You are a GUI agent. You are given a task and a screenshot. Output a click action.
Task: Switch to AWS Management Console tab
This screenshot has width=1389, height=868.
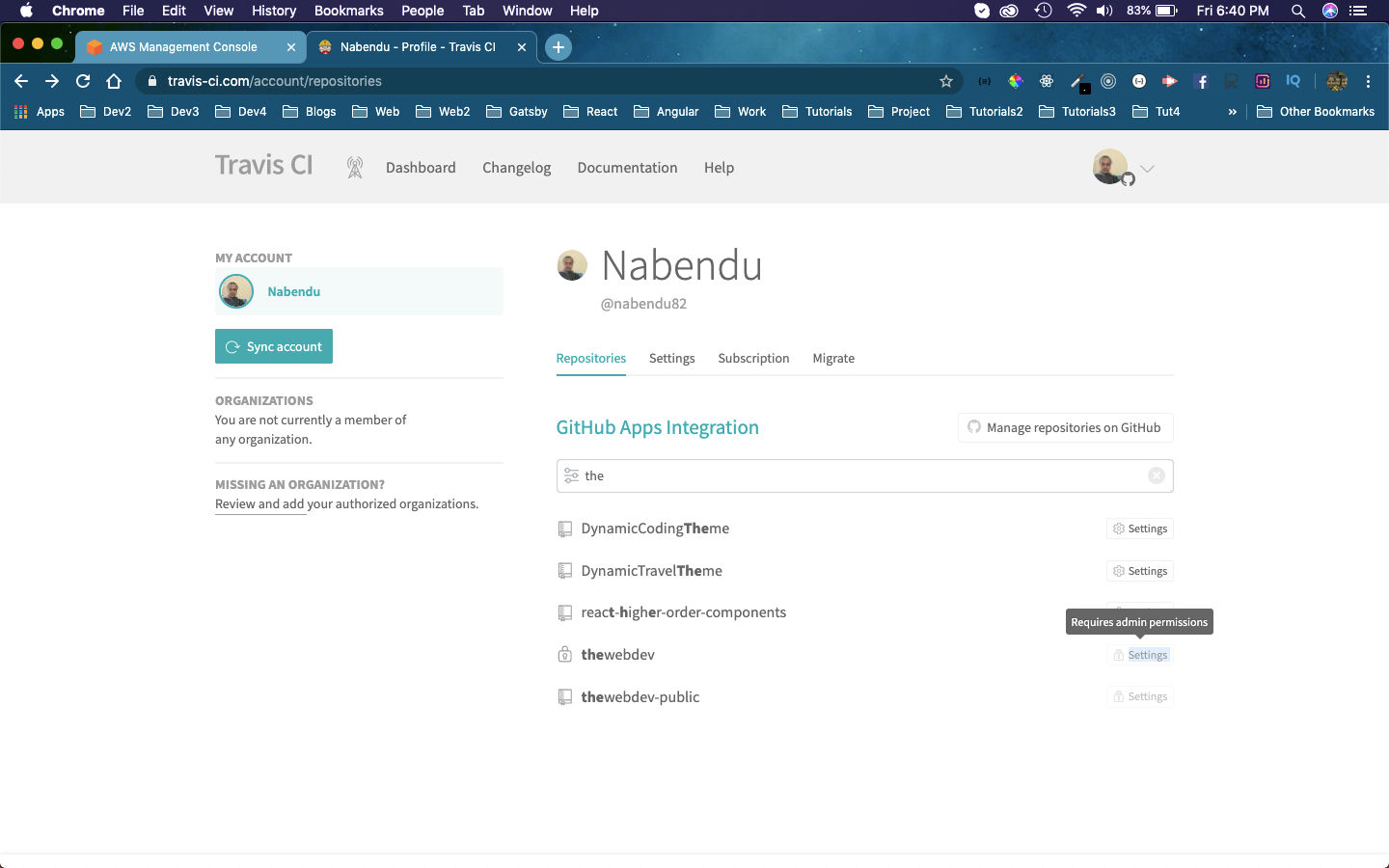190,46
